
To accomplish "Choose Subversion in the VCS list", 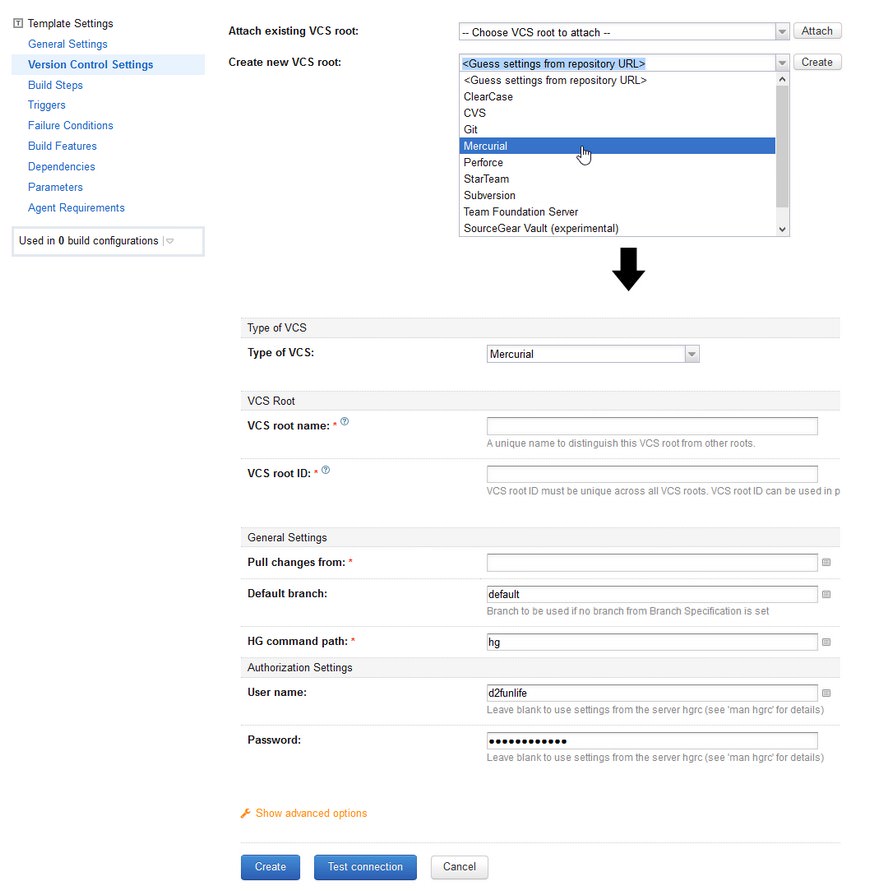I will click(x=489, y=195).
